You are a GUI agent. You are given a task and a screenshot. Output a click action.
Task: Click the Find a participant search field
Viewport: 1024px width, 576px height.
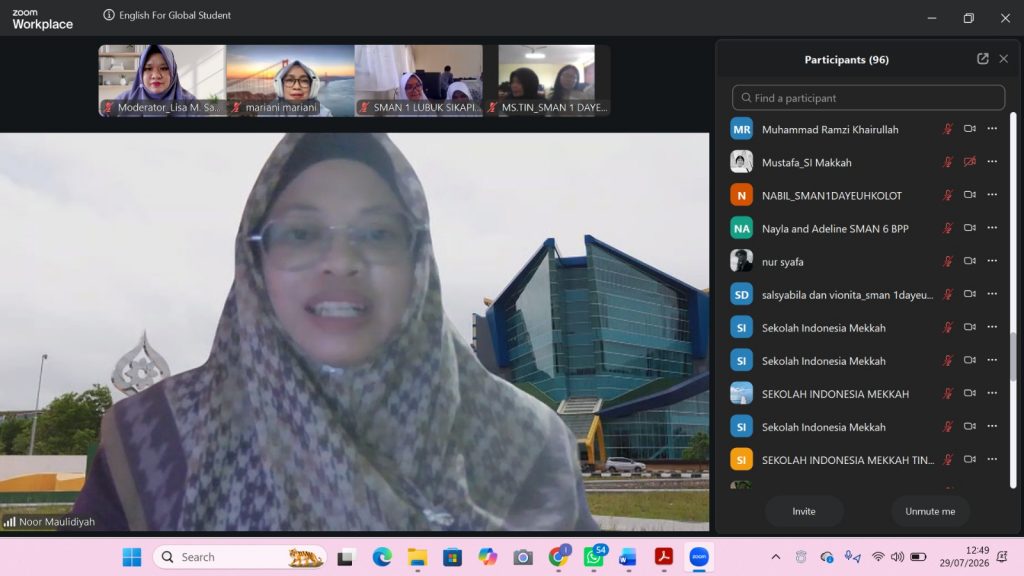coord(868,98)
